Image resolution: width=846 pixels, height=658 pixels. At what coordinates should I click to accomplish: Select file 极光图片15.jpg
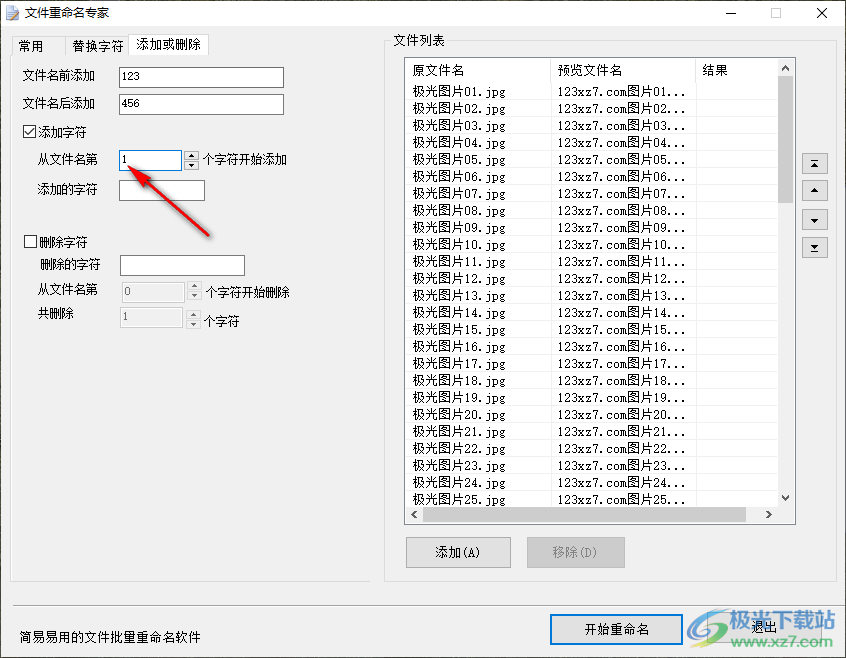point(459,330)
